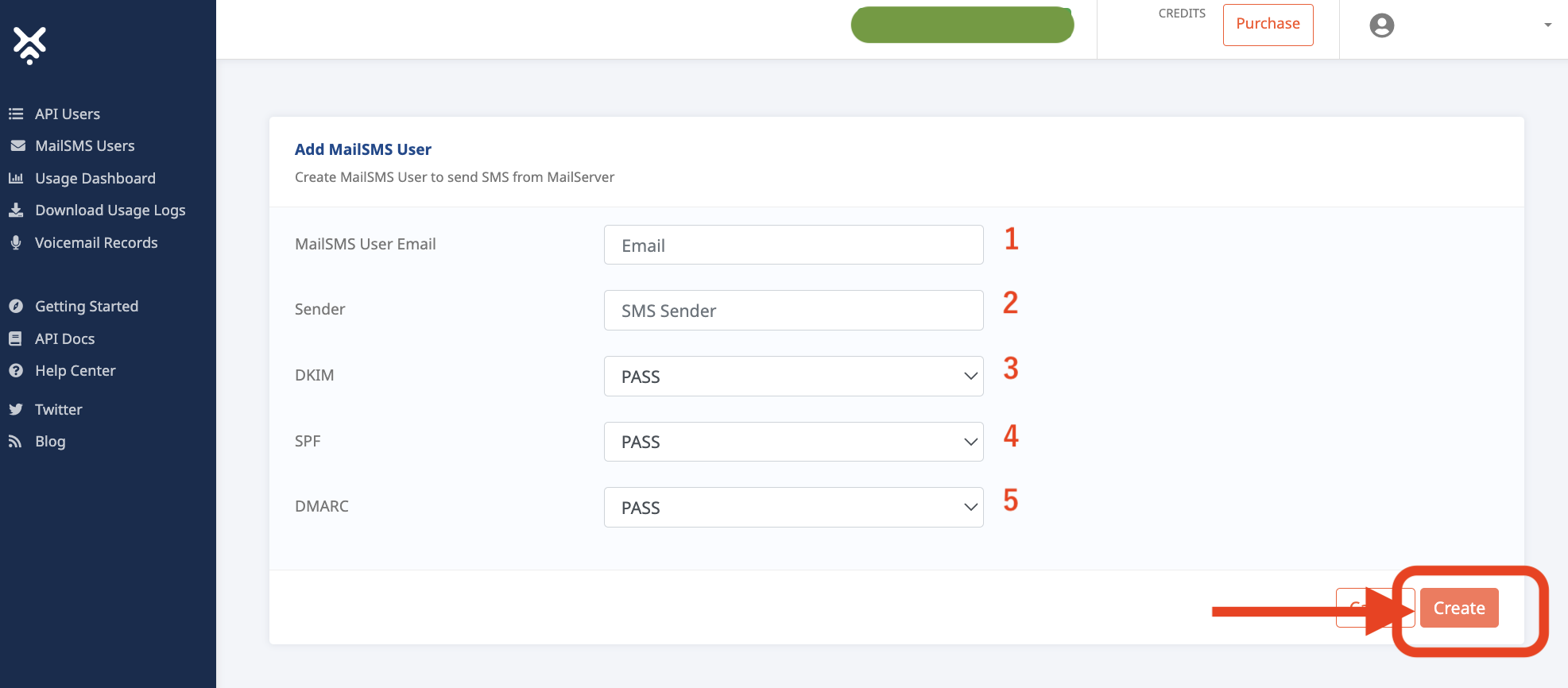Viewport: 1568px width, 688px height.
Task: Expand the DKIM dropdown
Action: 793,376
